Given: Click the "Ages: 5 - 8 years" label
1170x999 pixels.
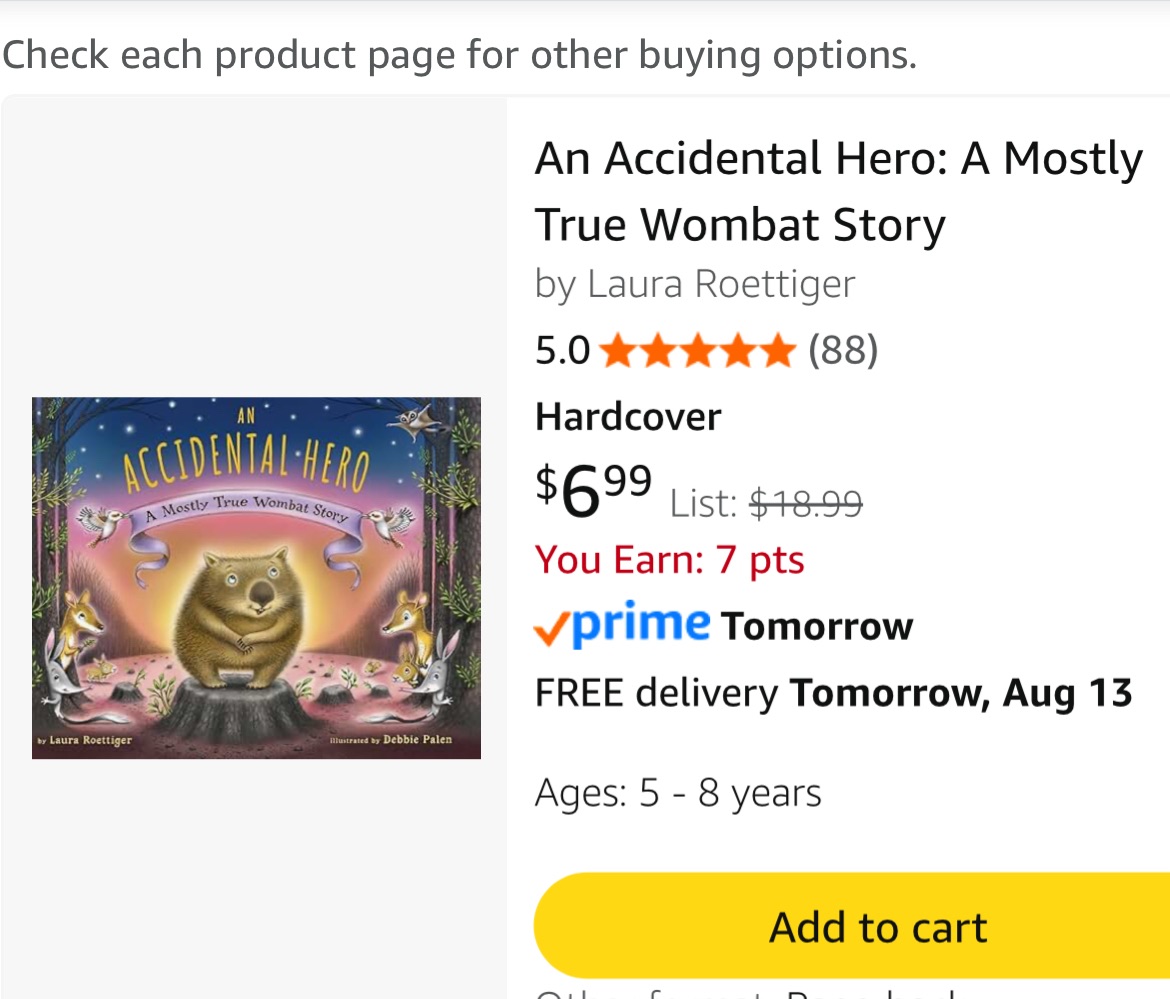Looking at the screenshot, I should [678, 793].
